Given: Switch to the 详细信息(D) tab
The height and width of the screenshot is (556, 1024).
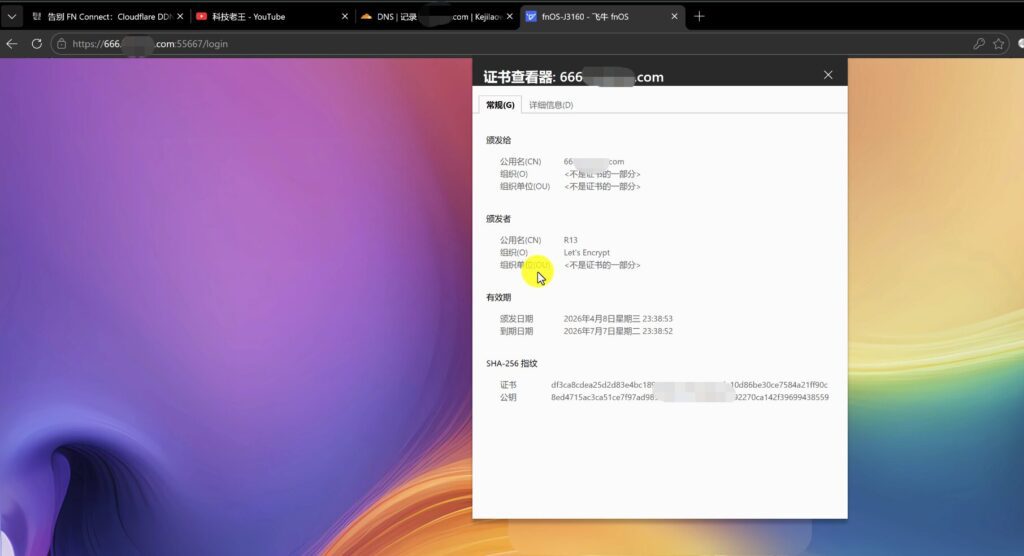Looking at the screenshot, I should (551, 105).
